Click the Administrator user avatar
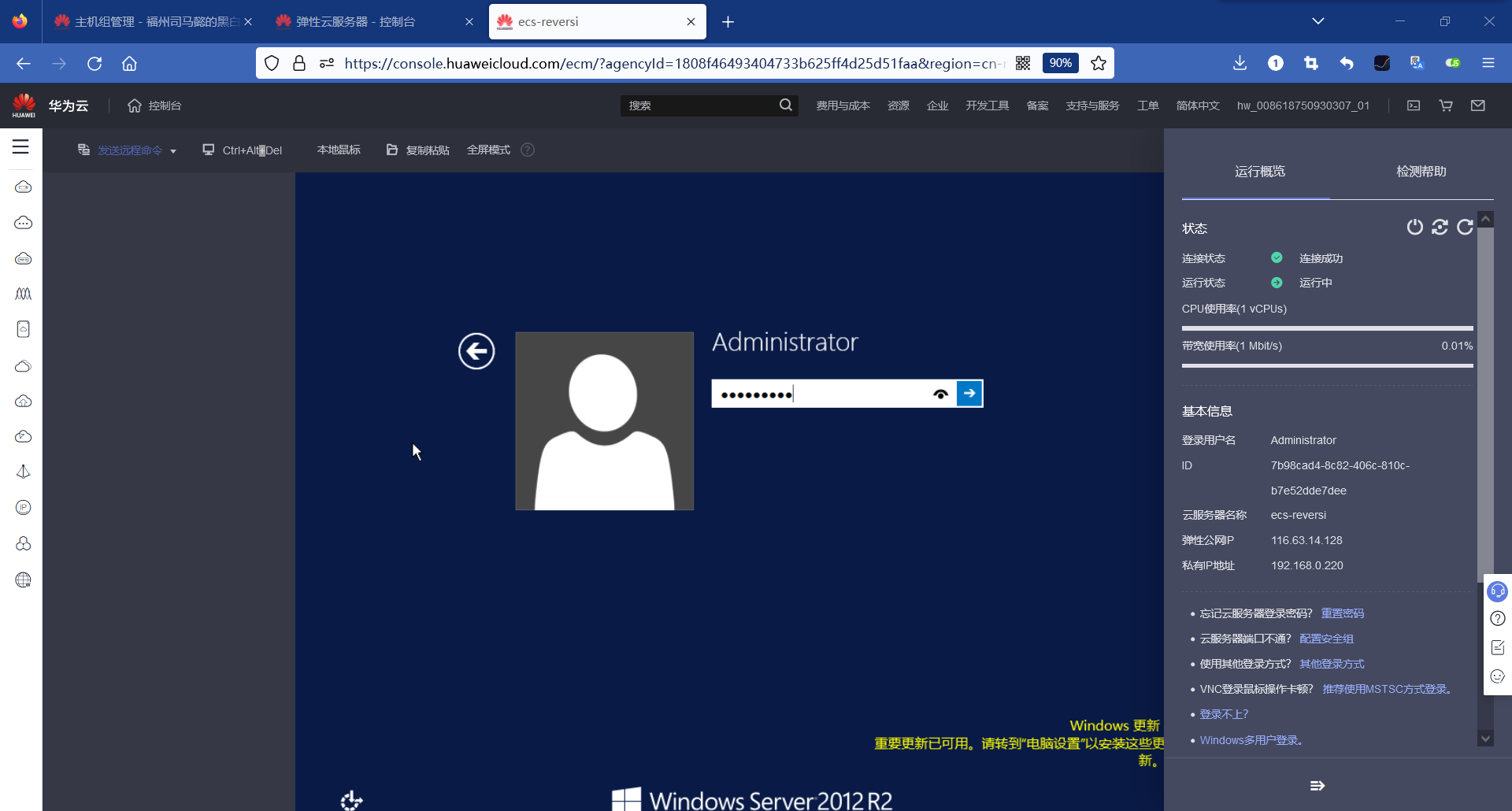 pyautogui.click(x=604, y=421)
